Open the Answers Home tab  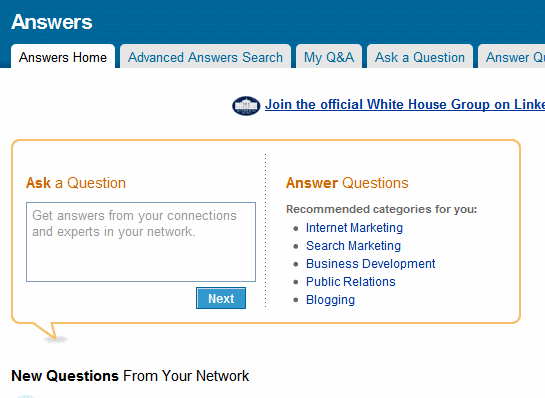63,57
